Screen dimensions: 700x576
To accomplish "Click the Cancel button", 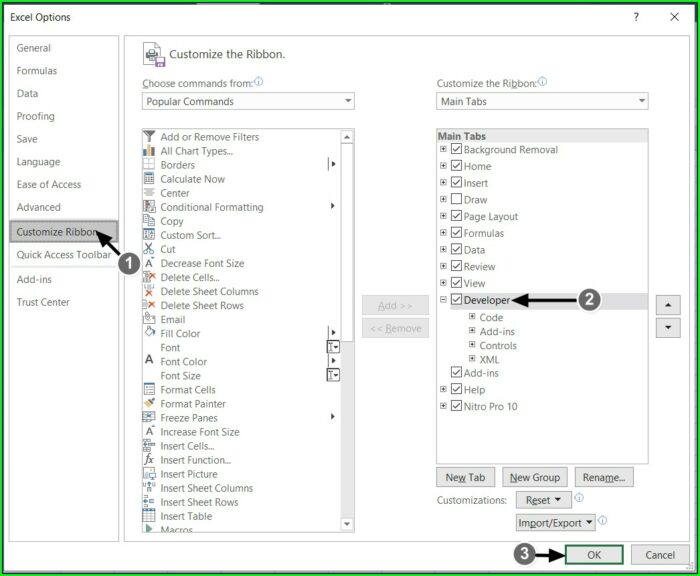I will 660,555.
